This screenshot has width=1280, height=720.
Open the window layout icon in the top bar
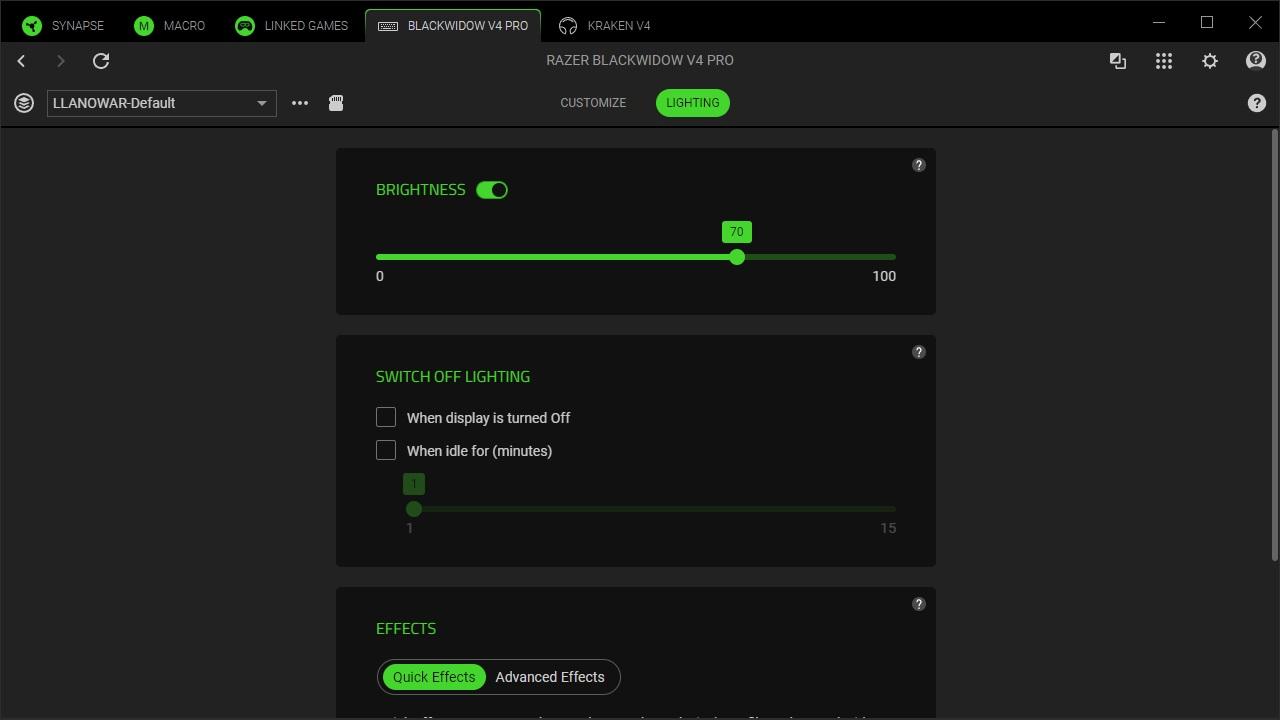point(1118,61)
